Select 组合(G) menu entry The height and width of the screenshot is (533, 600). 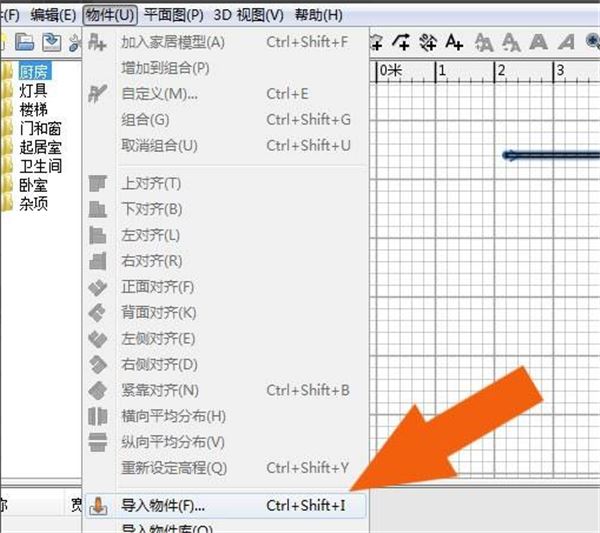(225, 120)
